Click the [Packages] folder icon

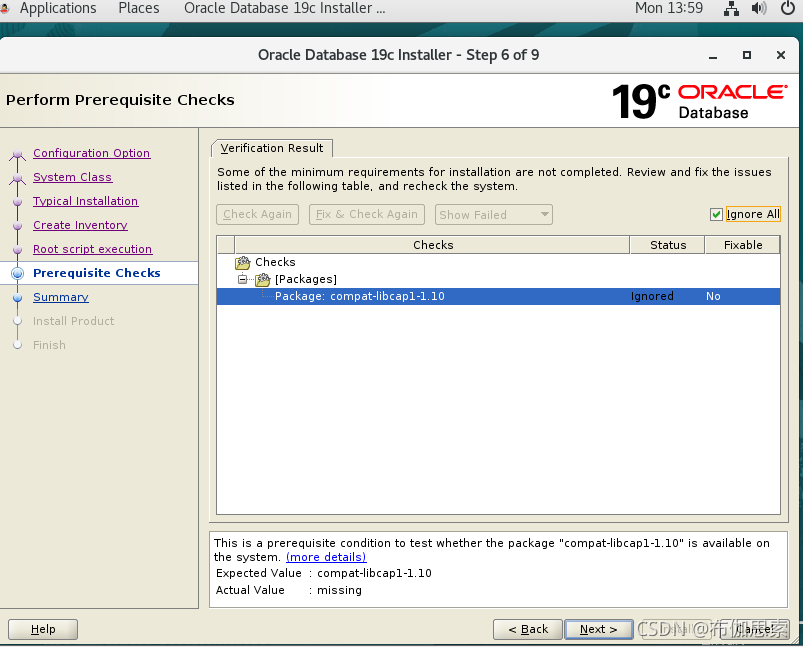tap(263, 279)
